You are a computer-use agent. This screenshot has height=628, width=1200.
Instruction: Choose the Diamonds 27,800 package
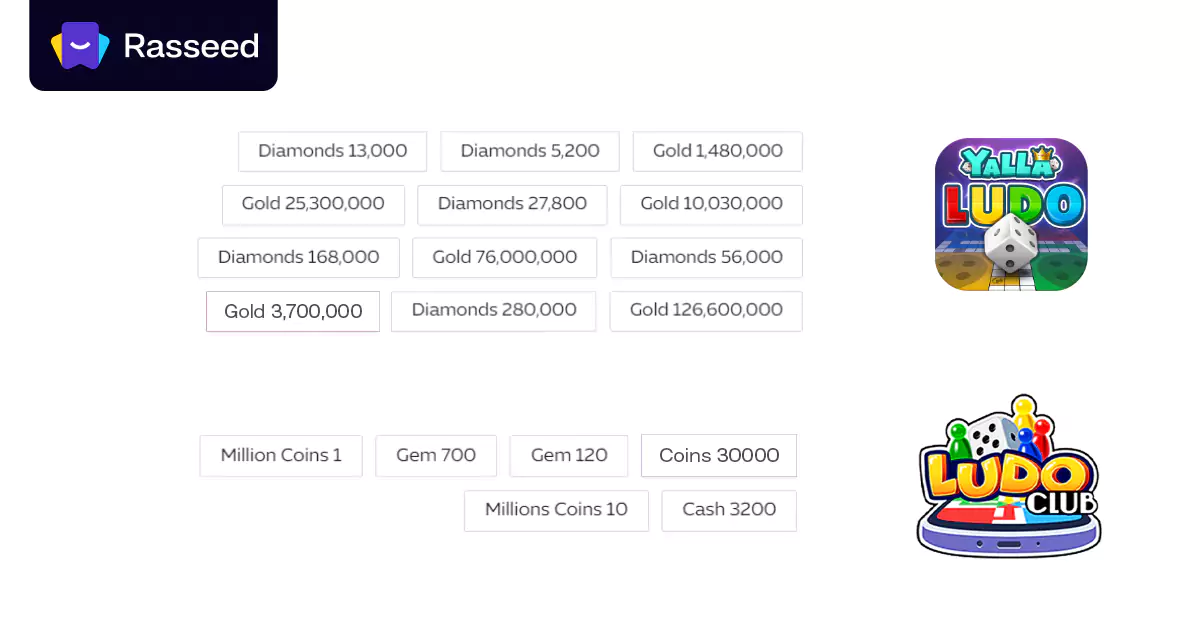[x=512, y=204]
